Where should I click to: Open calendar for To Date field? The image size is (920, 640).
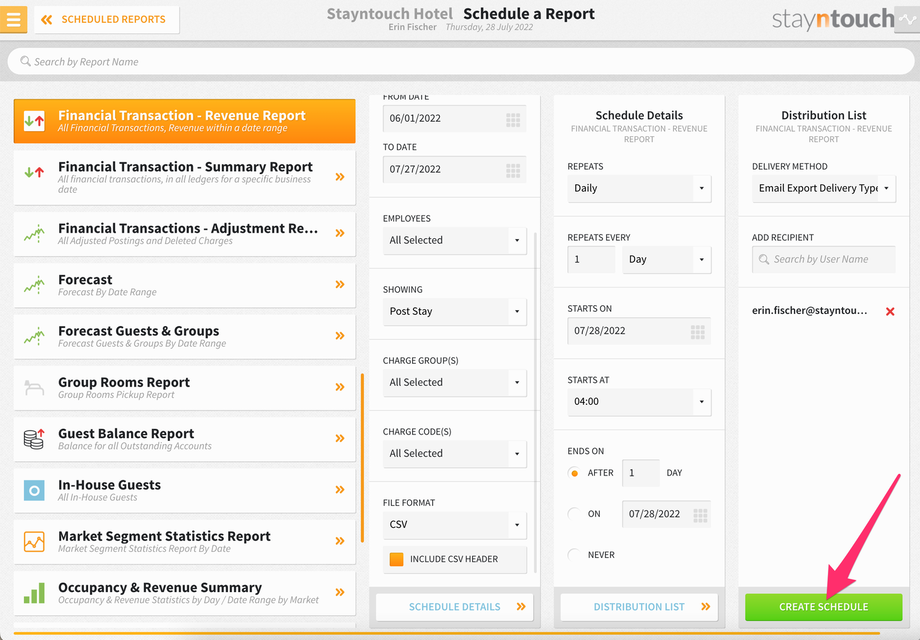click(x=513, y=171)
